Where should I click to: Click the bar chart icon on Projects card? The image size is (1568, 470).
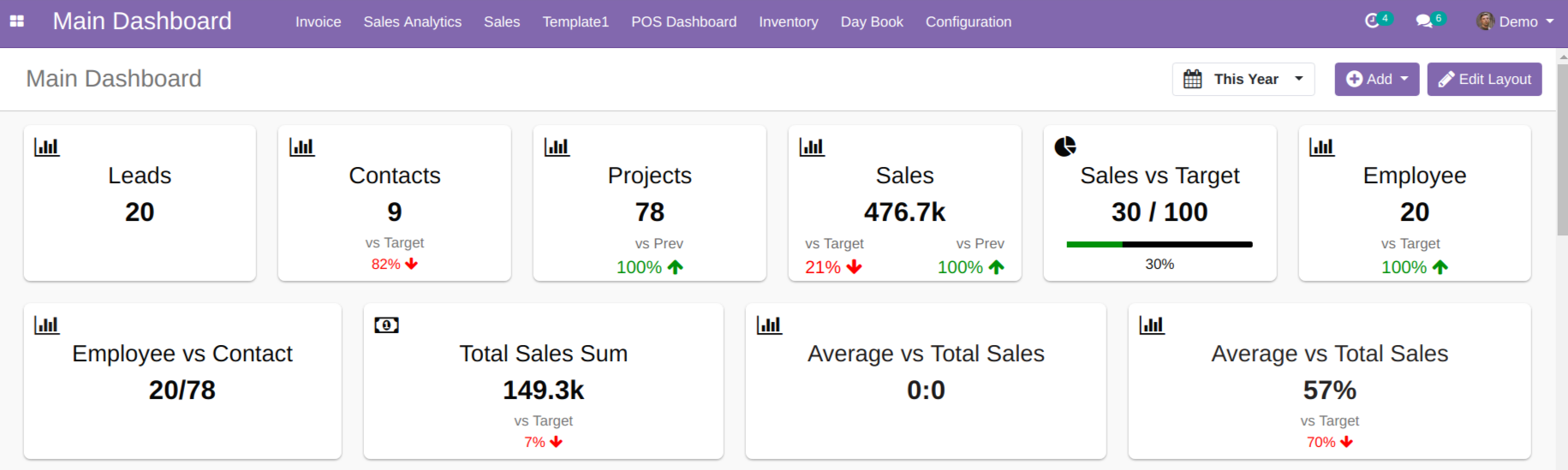pyautogui.click(x=557, y=147)
